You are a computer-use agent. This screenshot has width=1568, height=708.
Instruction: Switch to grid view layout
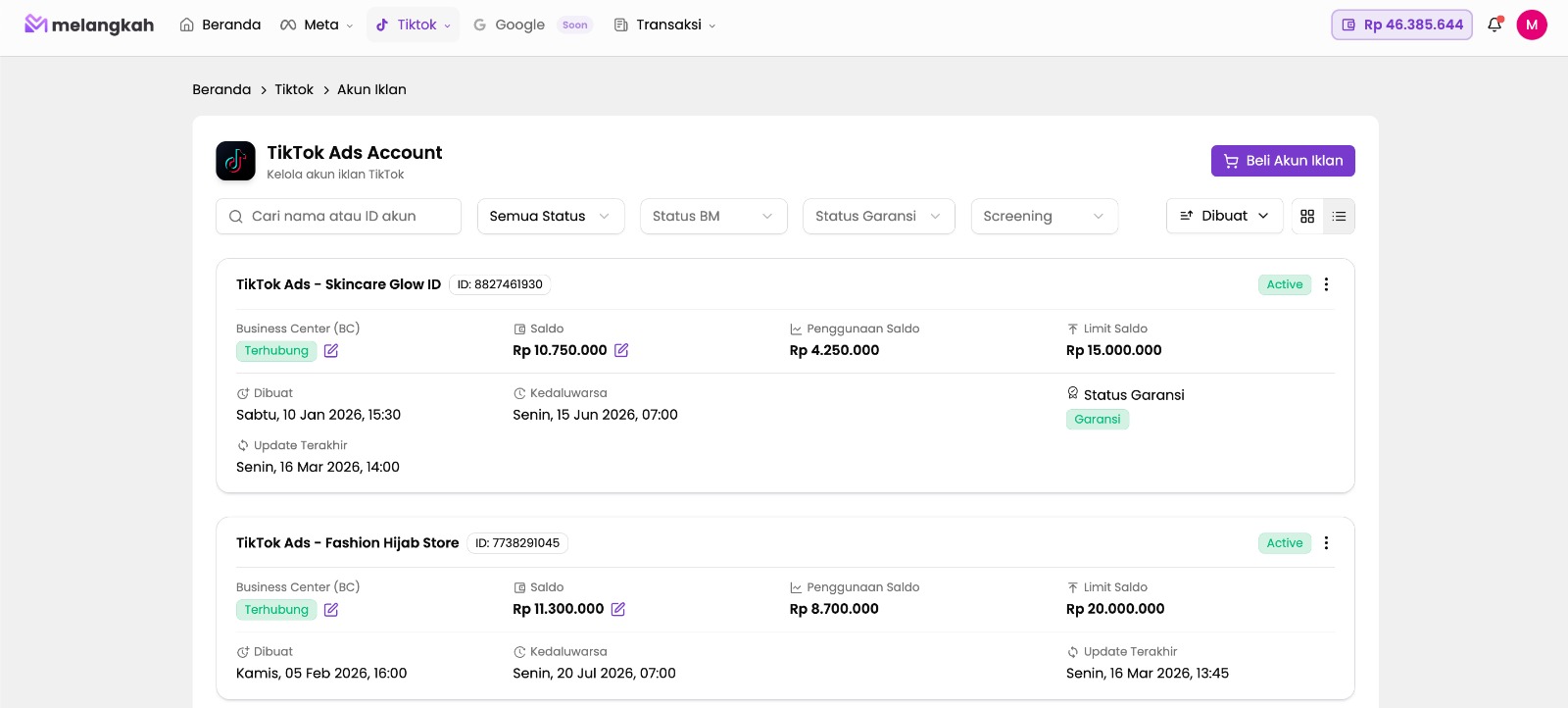(x=1307, y=216)
